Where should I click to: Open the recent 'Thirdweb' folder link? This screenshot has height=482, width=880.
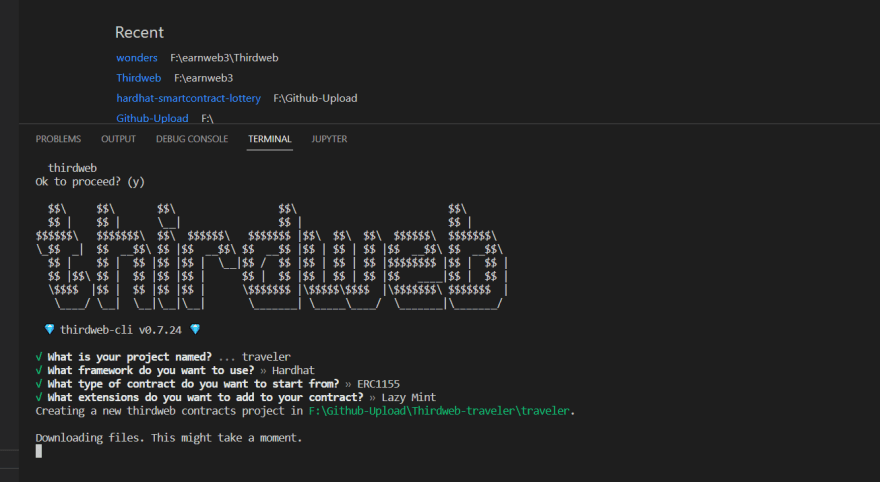click(139, 78)
